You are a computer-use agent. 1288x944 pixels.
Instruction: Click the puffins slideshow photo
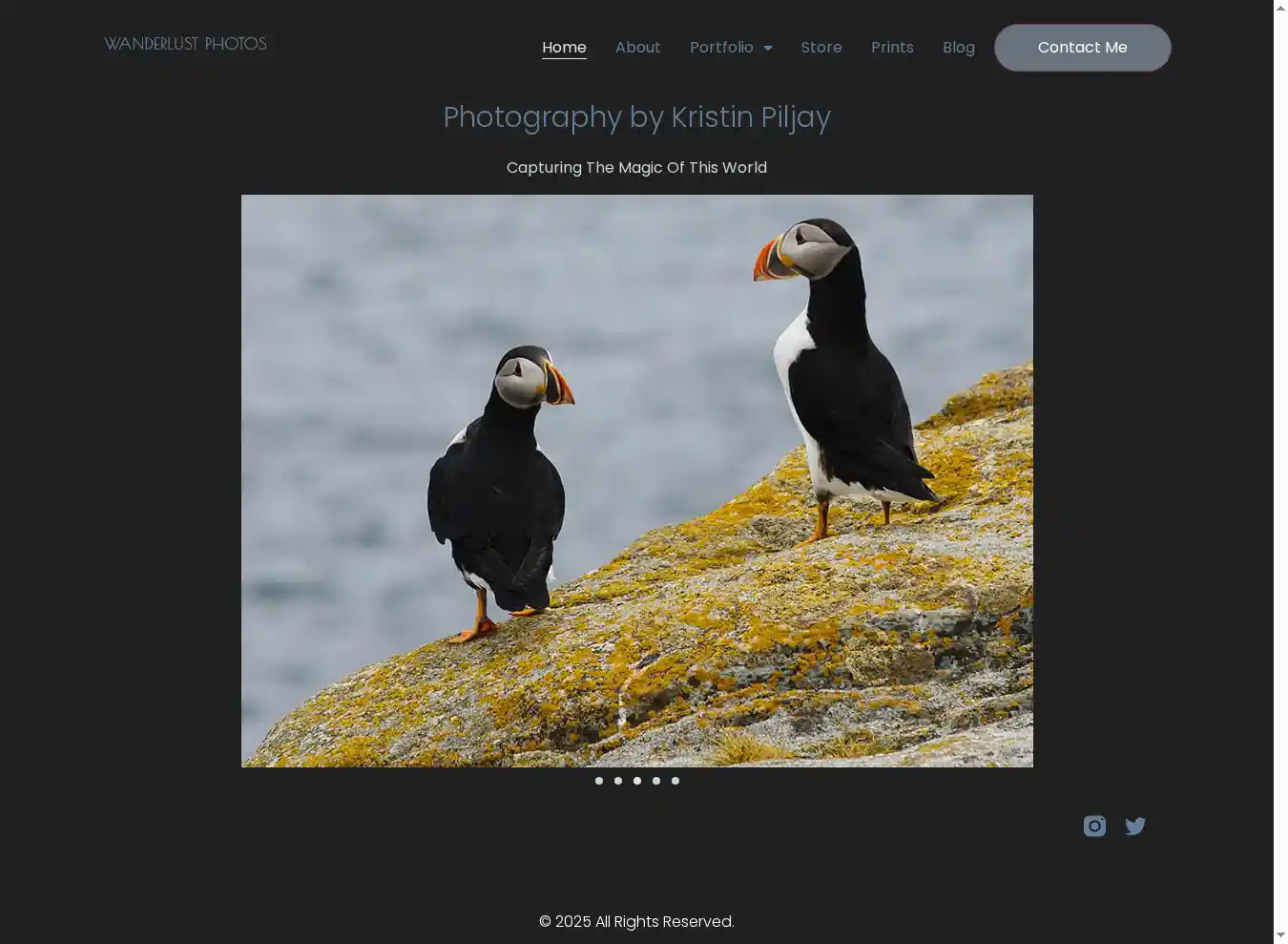coord(636,480)
